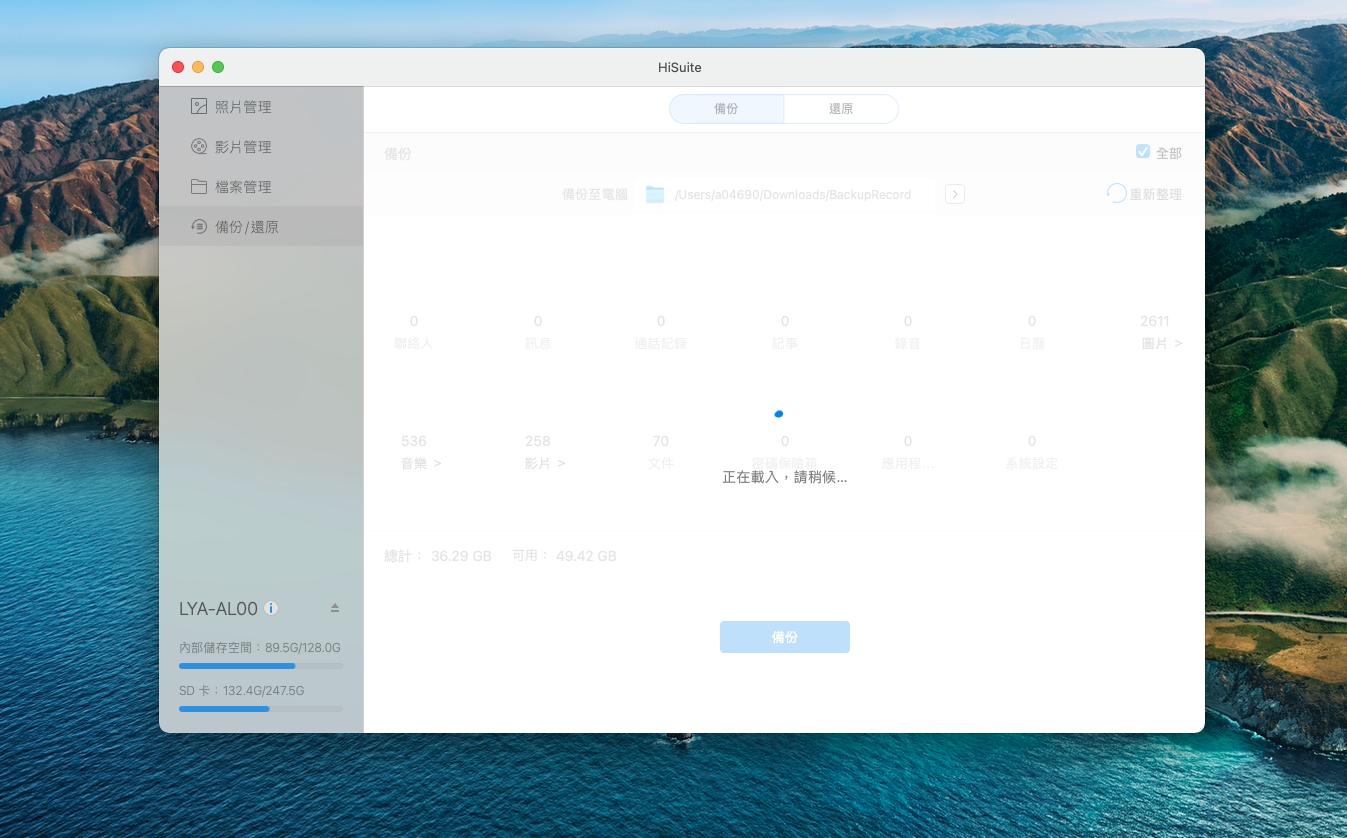Expand the 影片 category with 258 items

pyautogui.click(x=544, y=463)
